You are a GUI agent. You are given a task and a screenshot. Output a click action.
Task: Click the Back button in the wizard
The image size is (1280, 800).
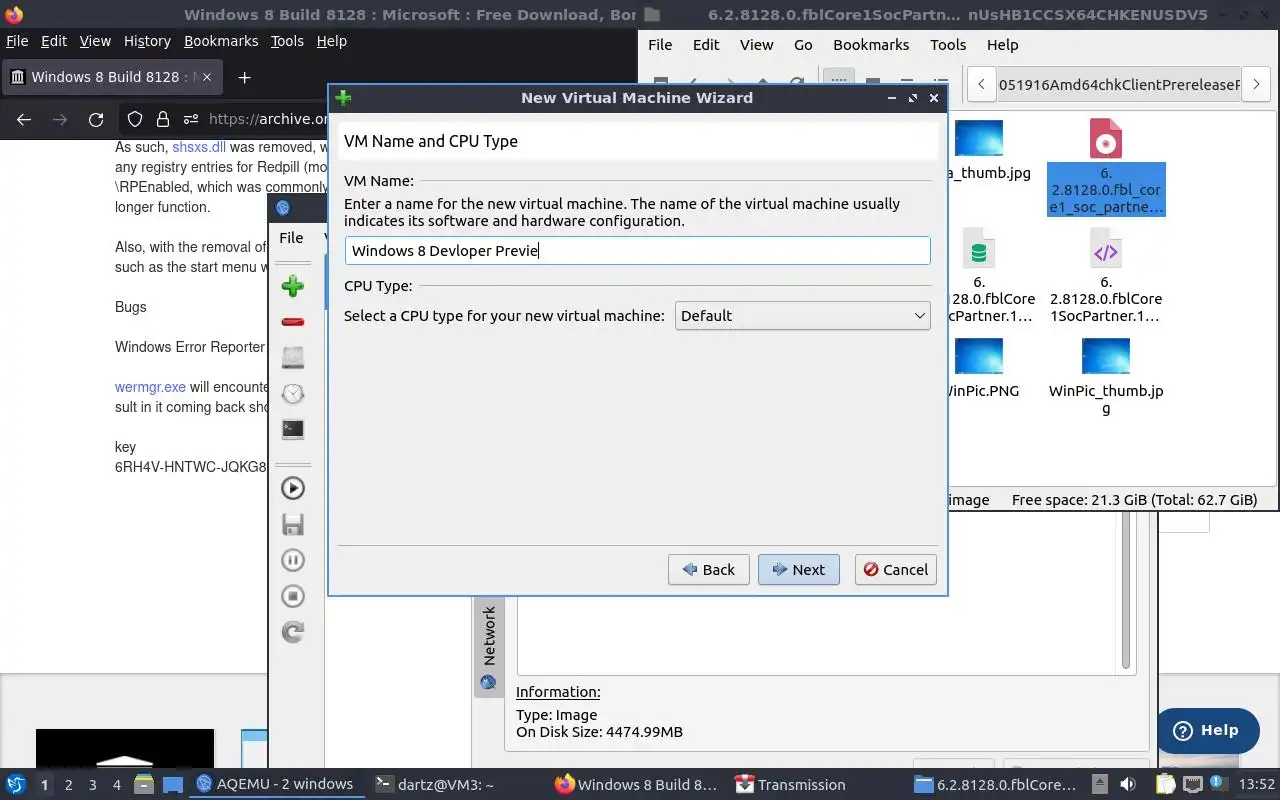pyautogui.click(x=708, y=570)
